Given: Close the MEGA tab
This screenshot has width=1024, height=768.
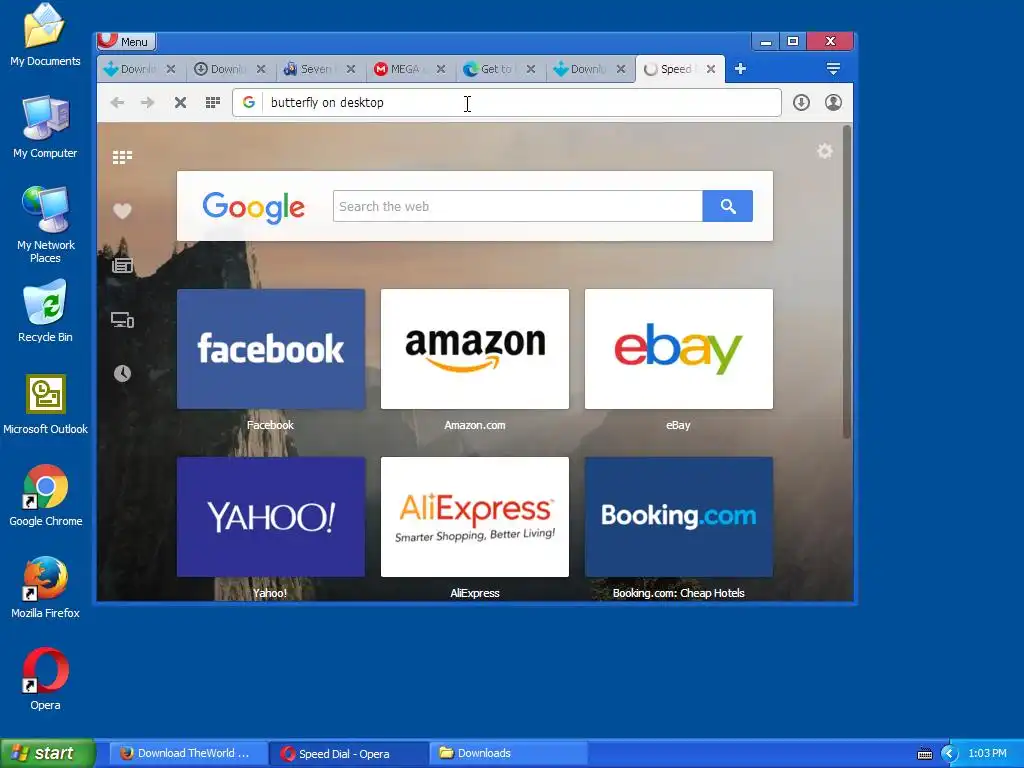Looking at the screenshot, I should tap(441, 69).
